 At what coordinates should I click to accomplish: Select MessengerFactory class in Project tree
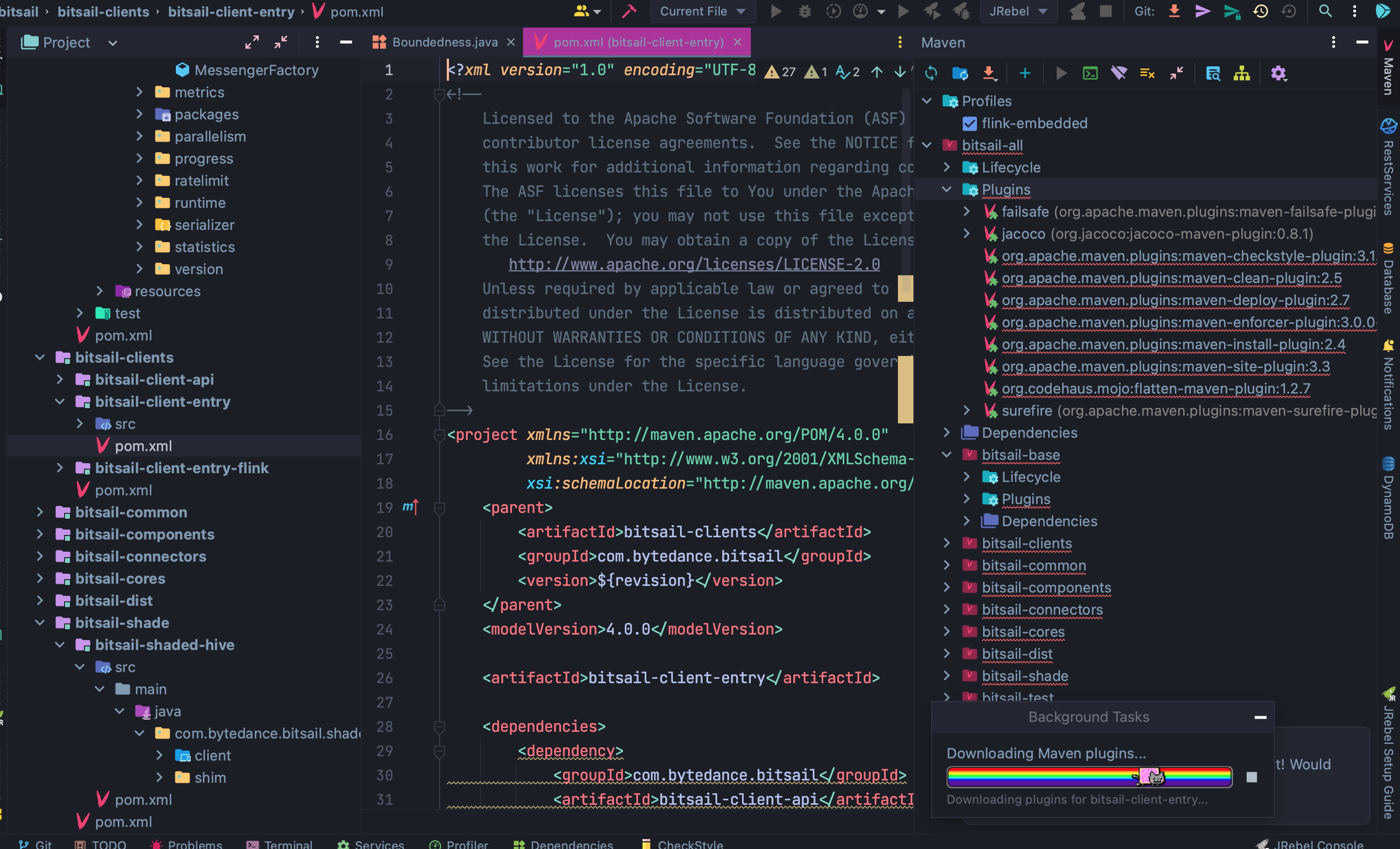point(256,70)
